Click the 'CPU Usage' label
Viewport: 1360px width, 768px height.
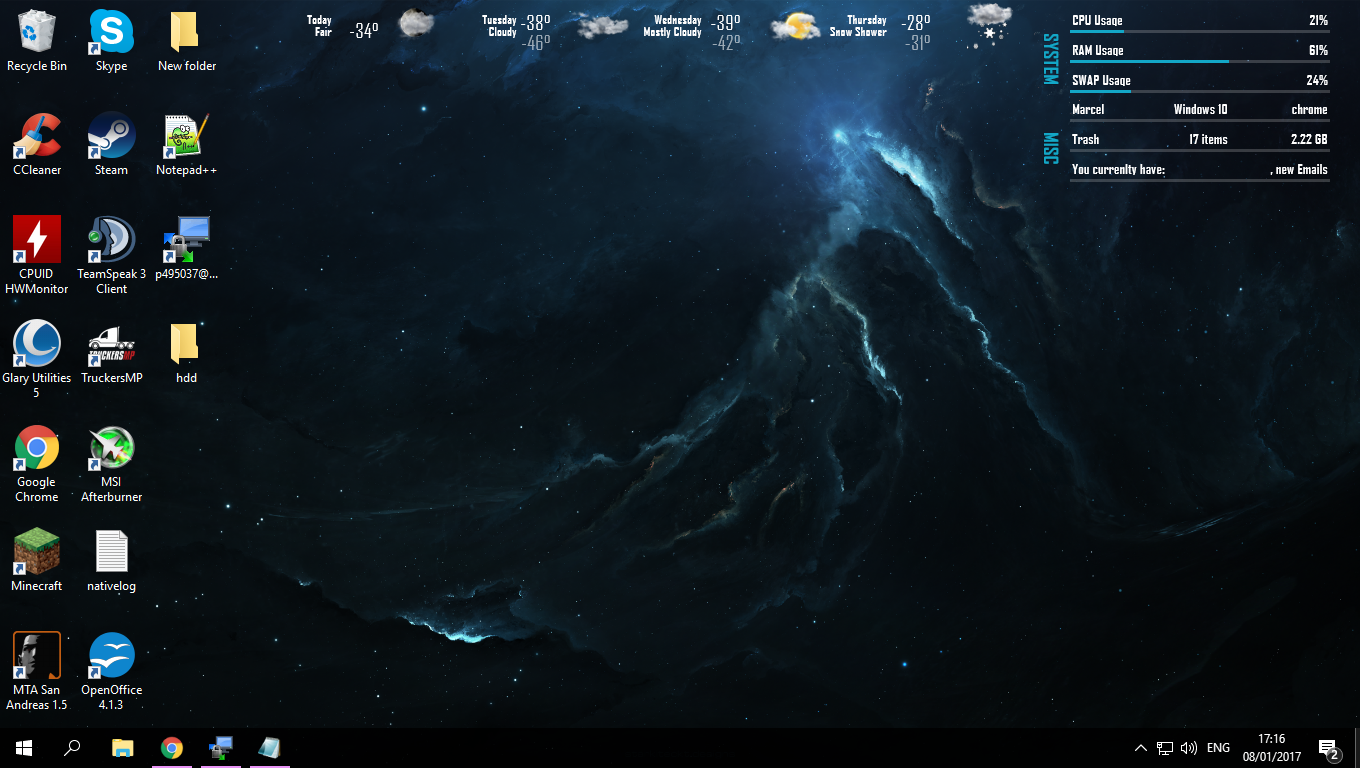tap(1097, 20)
